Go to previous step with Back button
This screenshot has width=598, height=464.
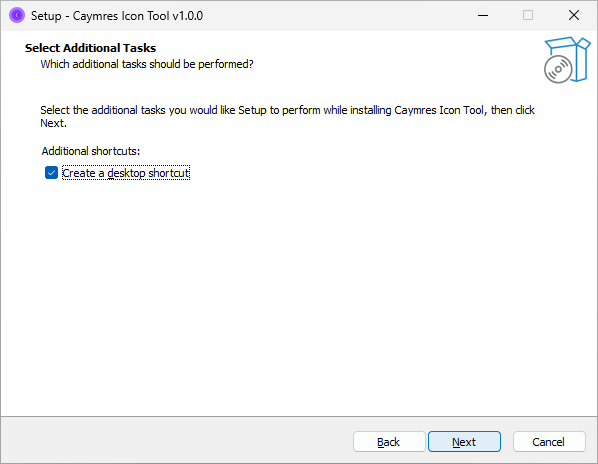click(x=389, y=442)
